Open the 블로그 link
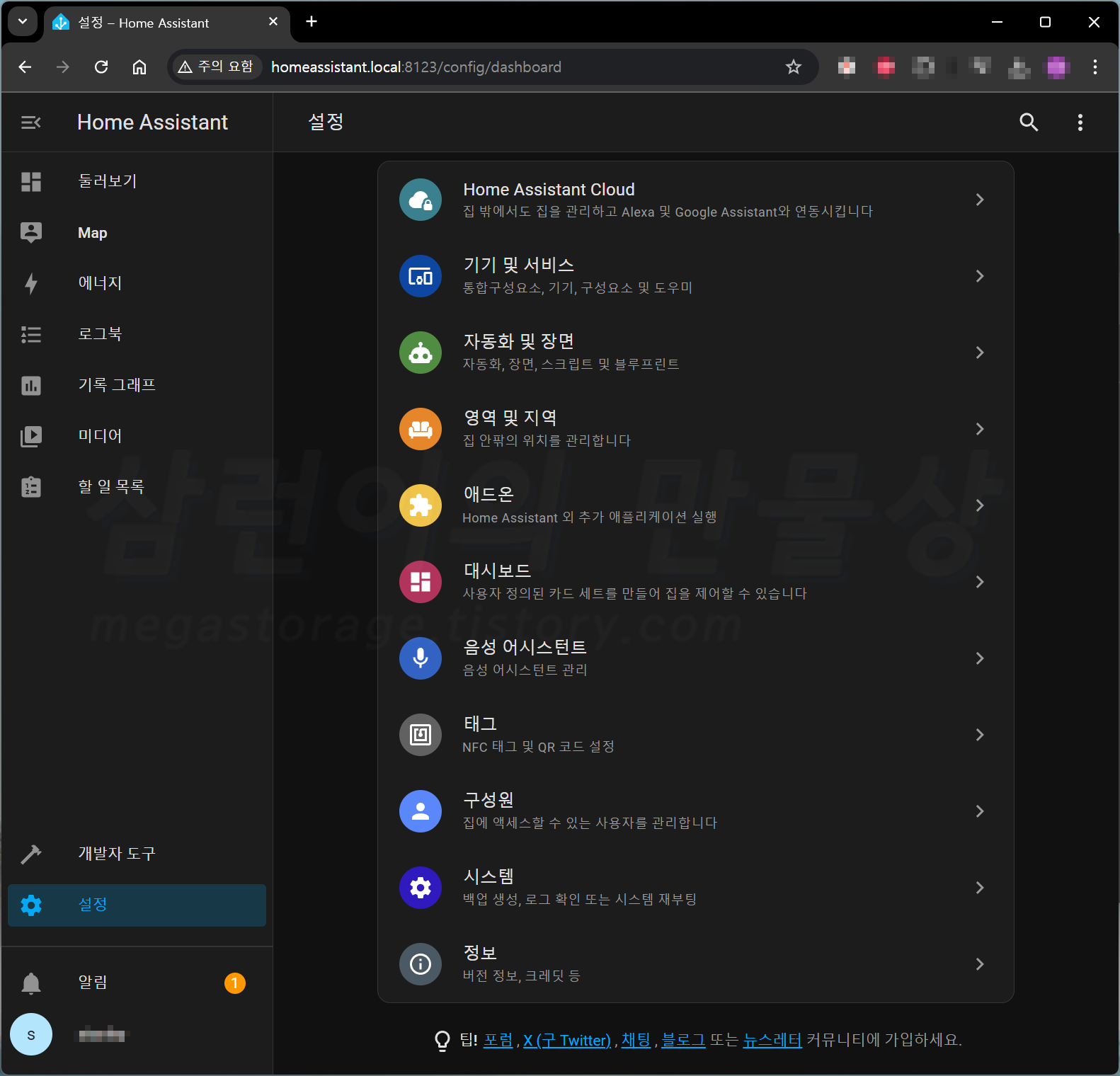 pos(683,1040)
